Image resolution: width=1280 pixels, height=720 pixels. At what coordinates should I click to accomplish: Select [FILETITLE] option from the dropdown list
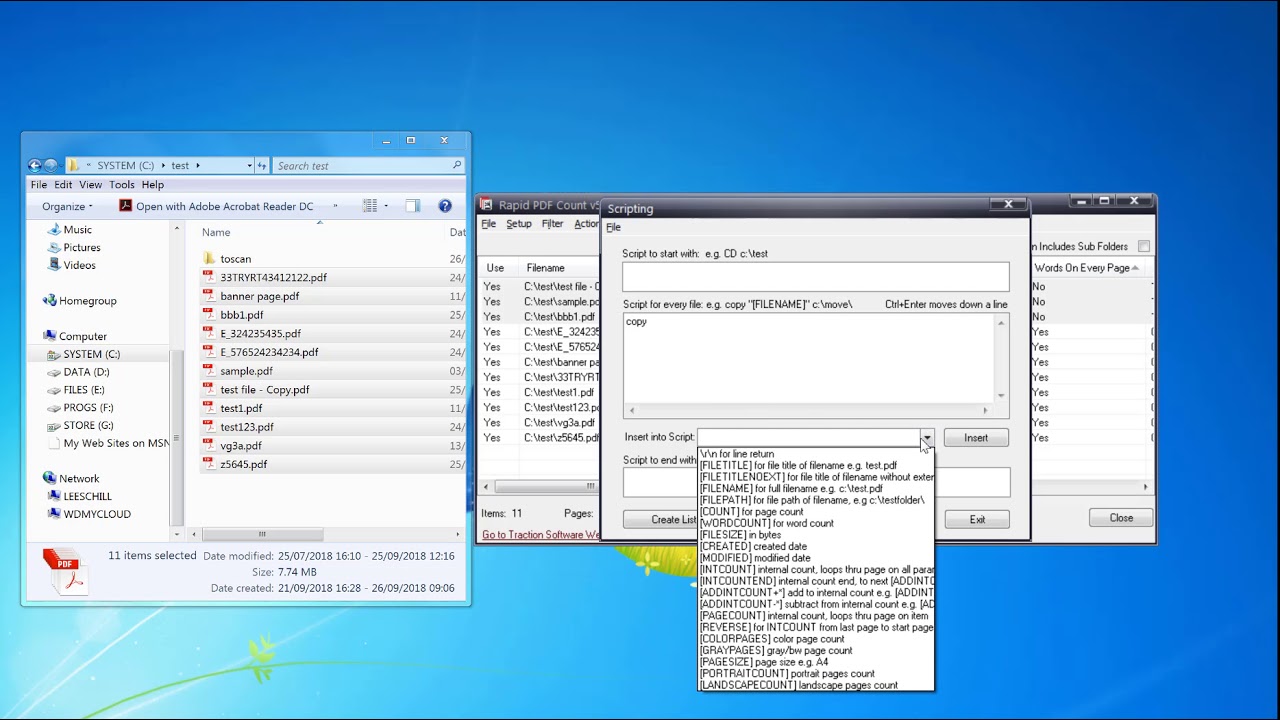tap(815, 465)
